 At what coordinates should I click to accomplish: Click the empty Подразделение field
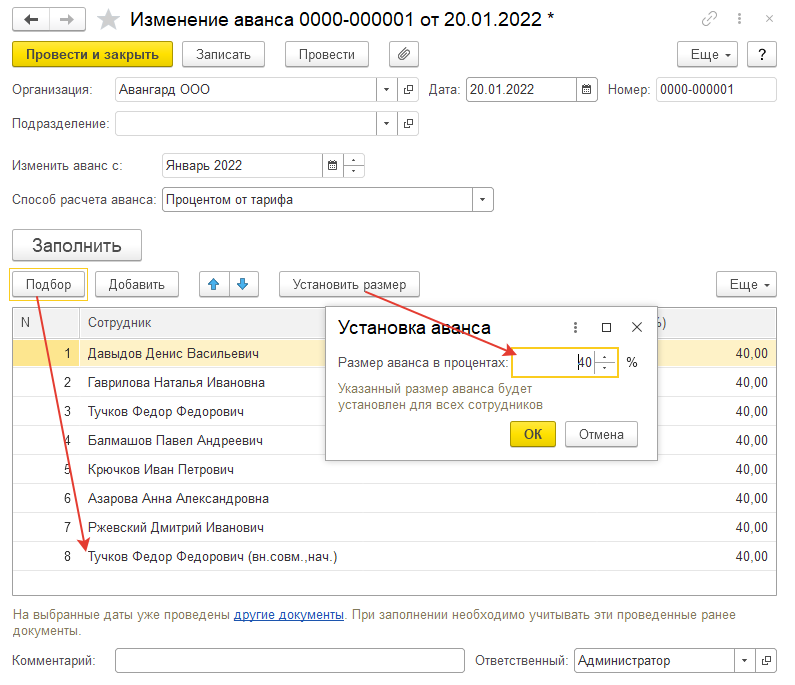coord(246,124)
